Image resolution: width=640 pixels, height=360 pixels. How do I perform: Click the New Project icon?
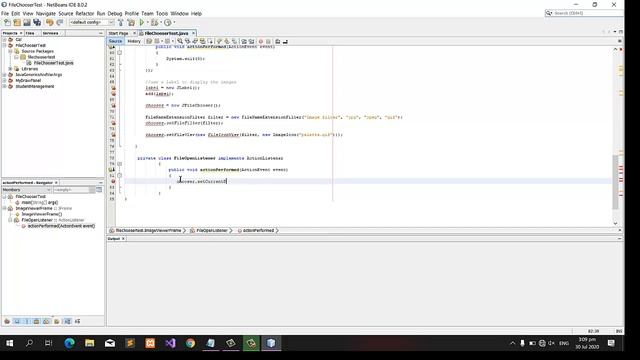pos(17,22)
